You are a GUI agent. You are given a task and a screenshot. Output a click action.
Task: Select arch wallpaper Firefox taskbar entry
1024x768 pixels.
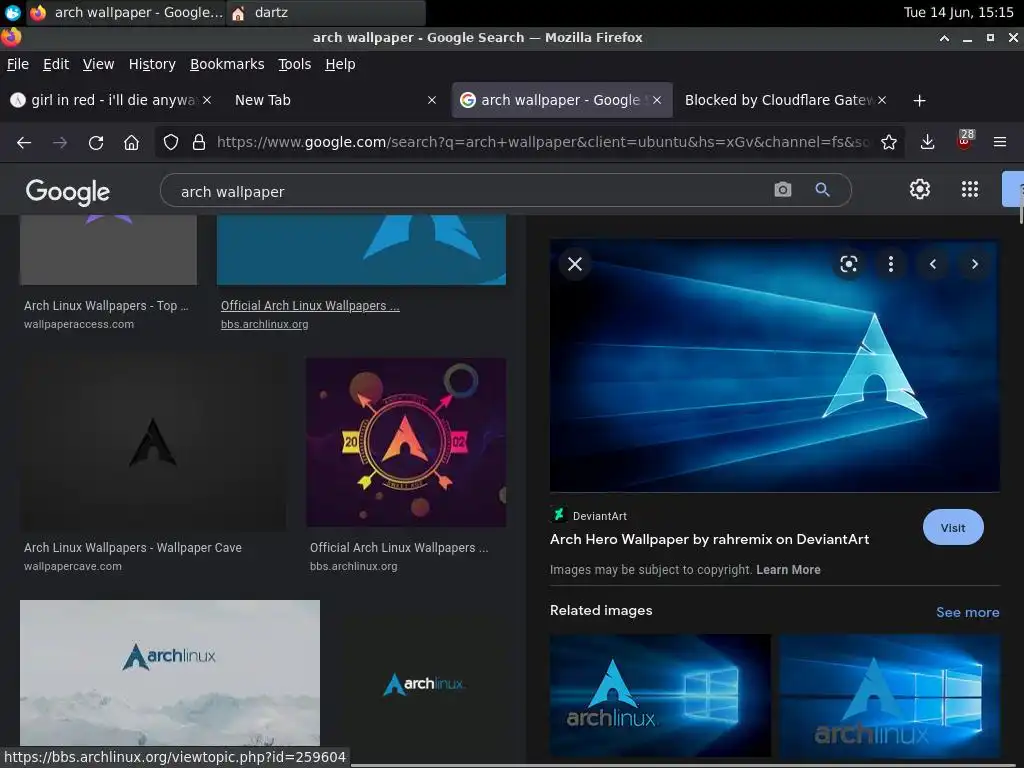tap(127, 13)
